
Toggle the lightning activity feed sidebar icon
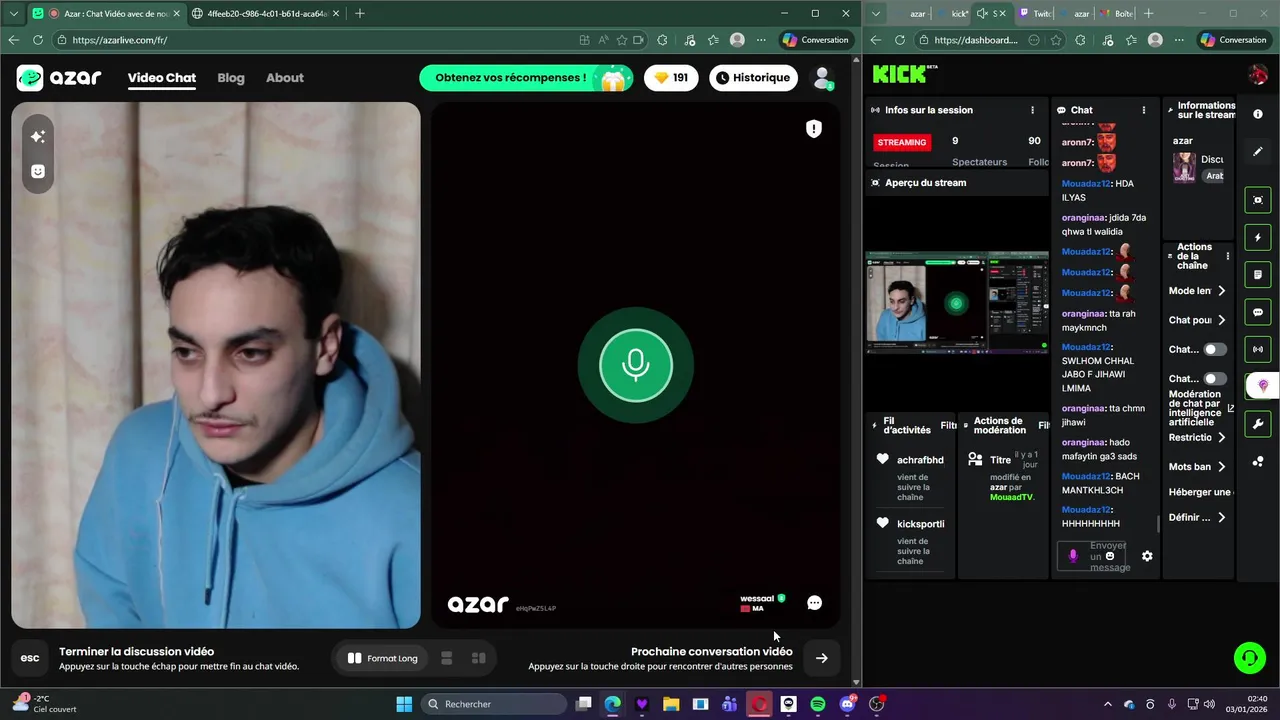(x=1258, y=237)
